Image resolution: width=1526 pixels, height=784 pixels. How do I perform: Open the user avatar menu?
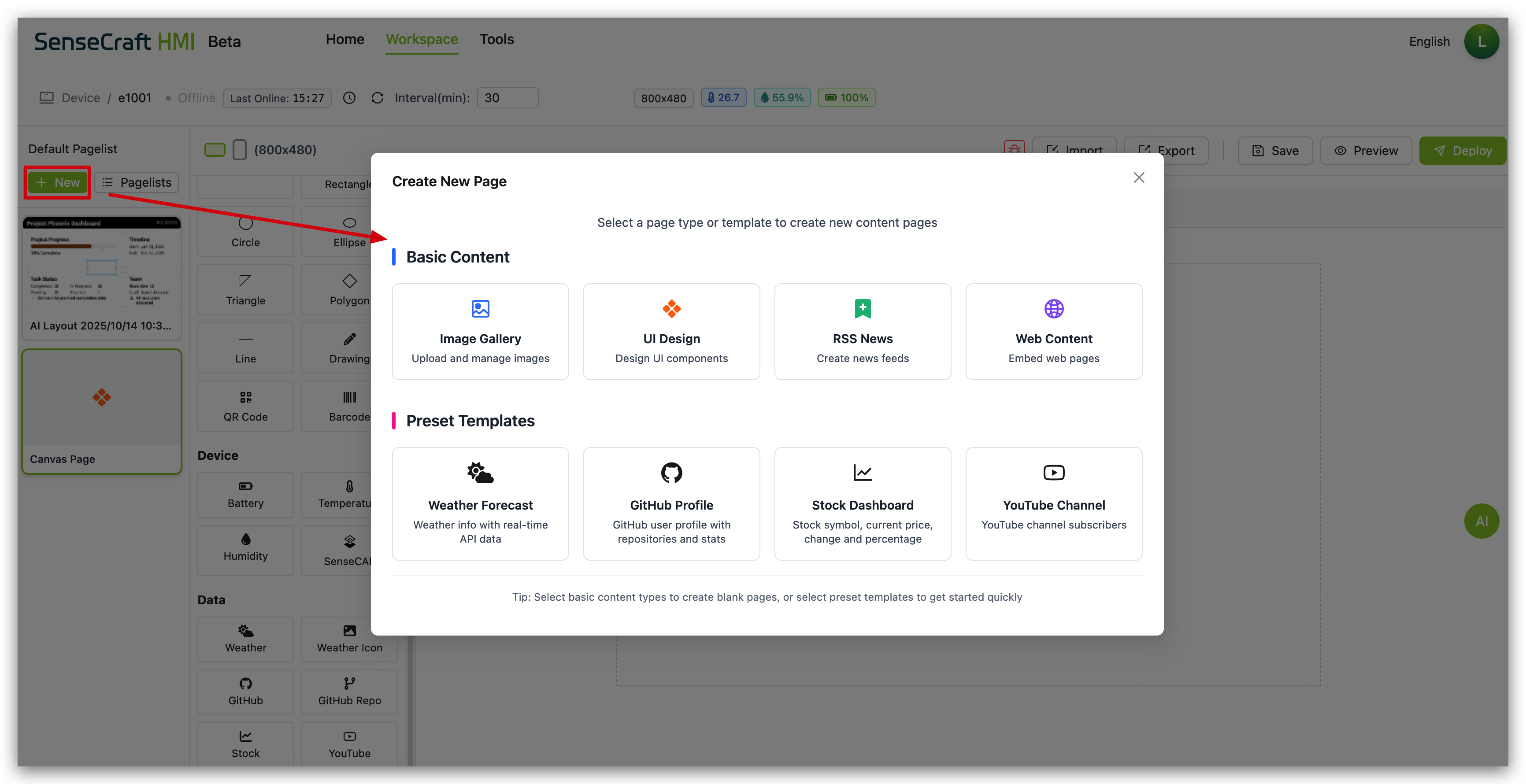pos(1481,41)
